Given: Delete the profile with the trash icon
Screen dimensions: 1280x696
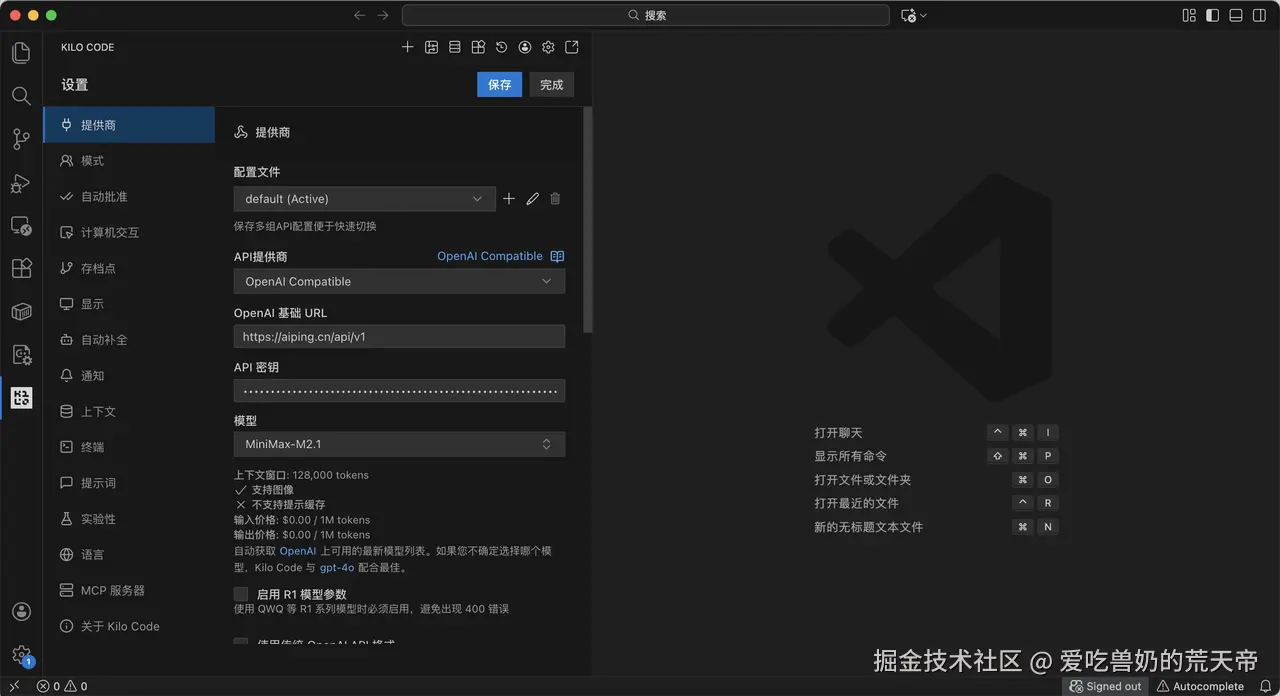Looking at the screenshot, I should tap(555, 198).
